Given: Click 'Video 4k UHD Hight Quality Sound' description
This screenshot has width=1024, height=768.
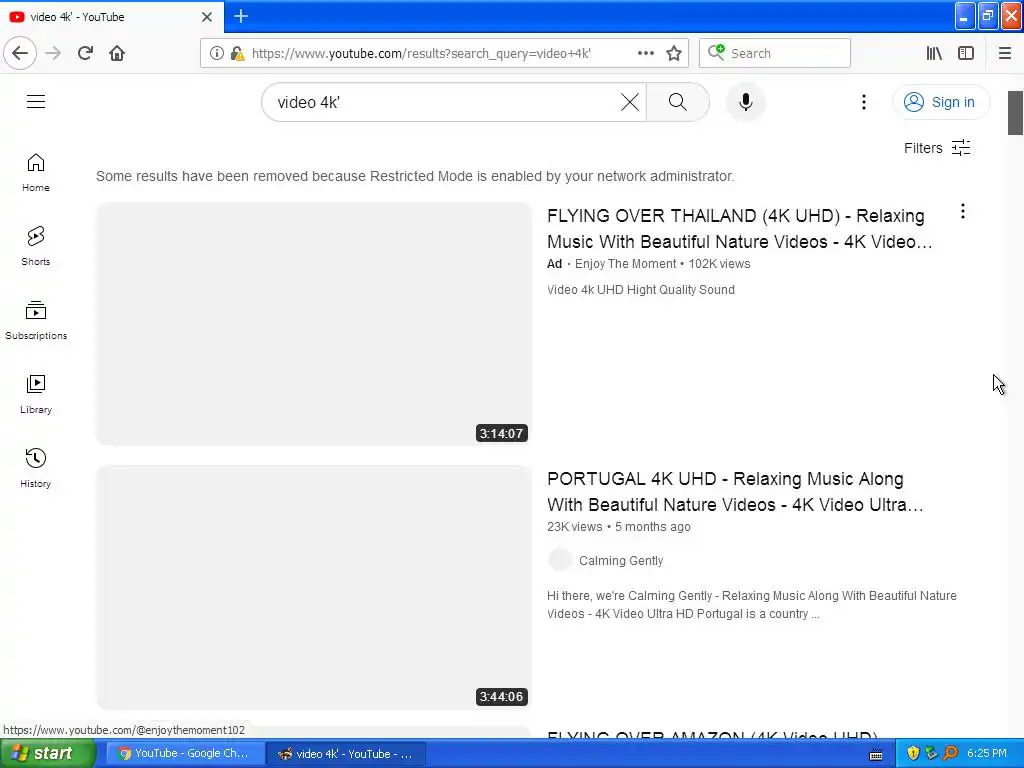Looking at the screenshot, I should tap(641, 290).
